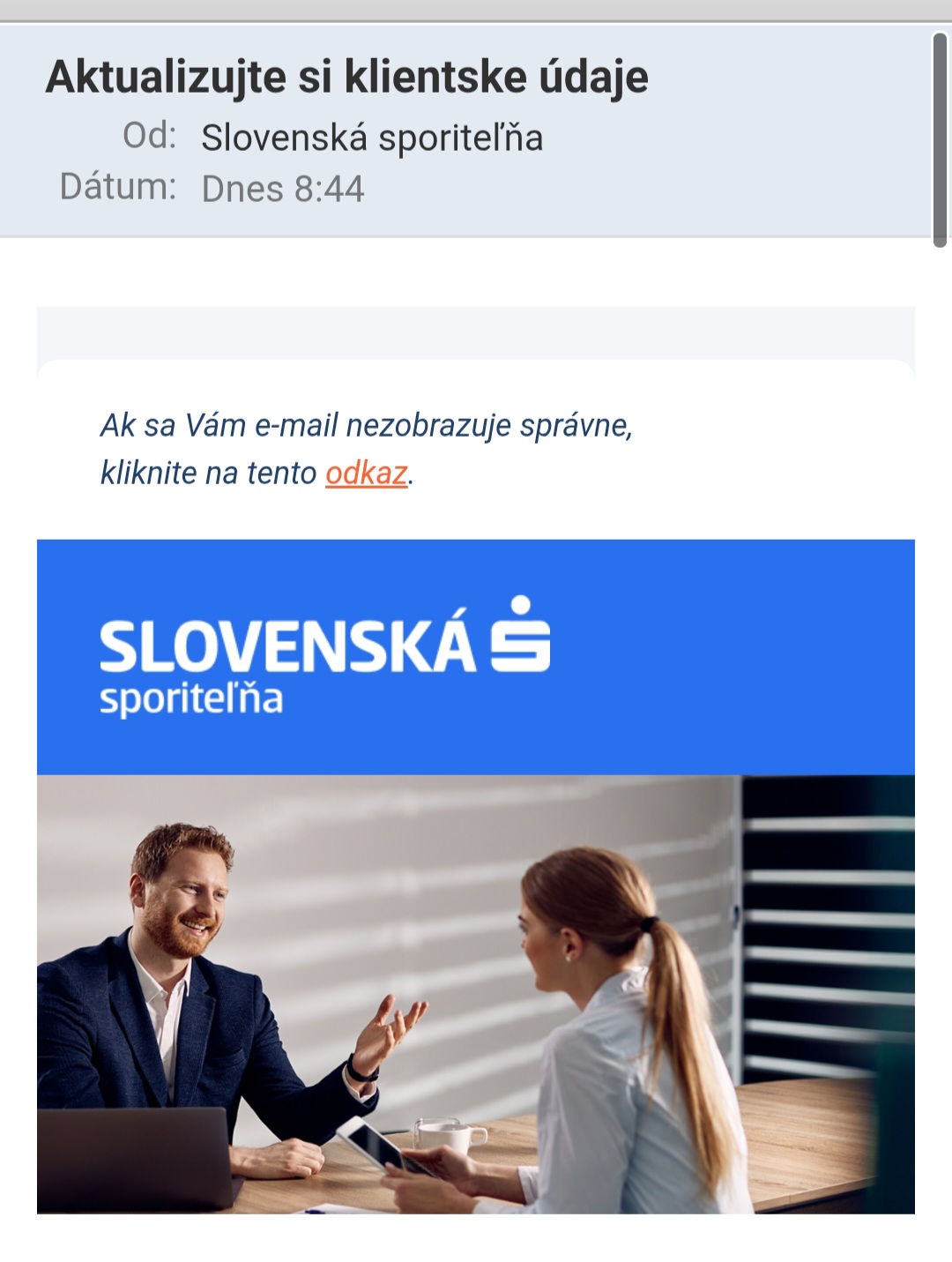Click the SLOVENSKÁ wordmark in blue banner
The height and width of the screenshot is (1262, 952).
point(287,646)
